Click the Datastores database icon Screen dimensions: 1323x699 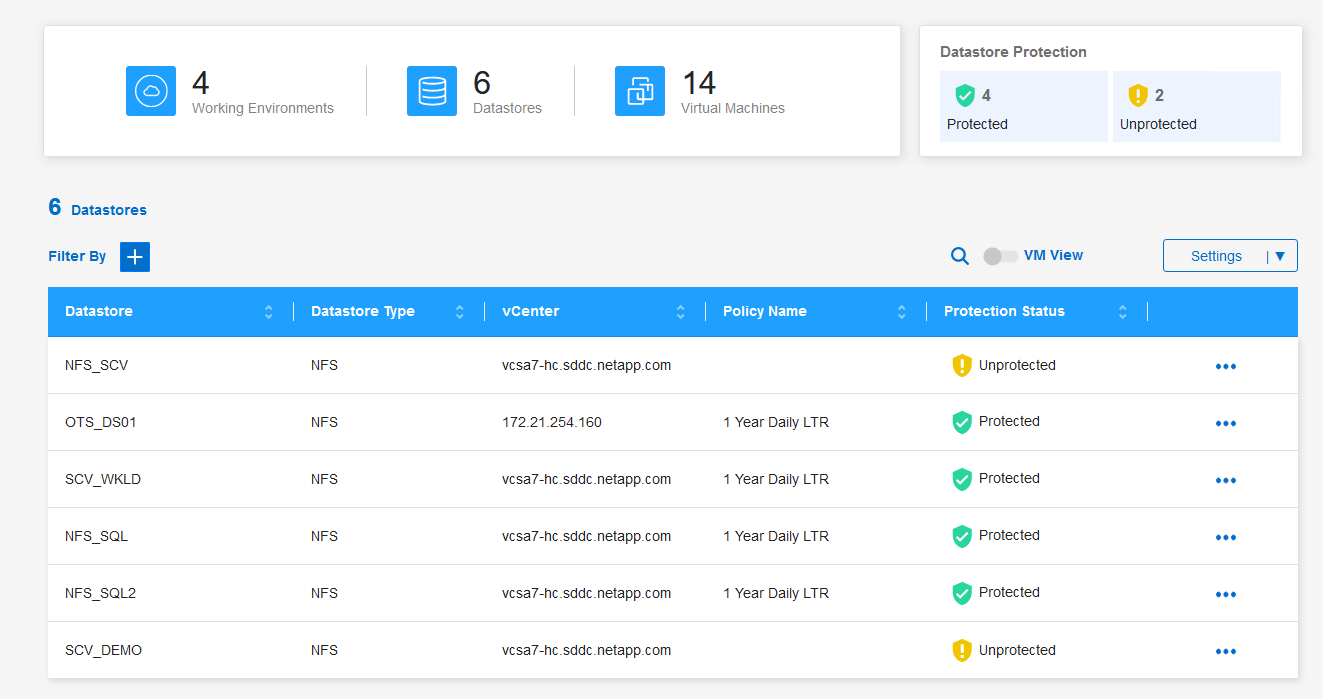click(x=432, y=91)
